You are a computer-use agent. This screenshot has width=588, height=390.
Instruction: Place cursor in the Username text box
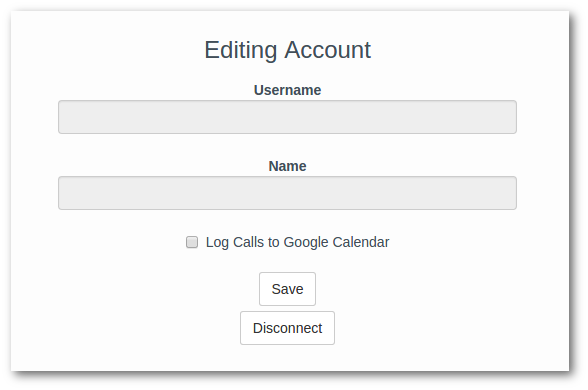click(287, 117)
